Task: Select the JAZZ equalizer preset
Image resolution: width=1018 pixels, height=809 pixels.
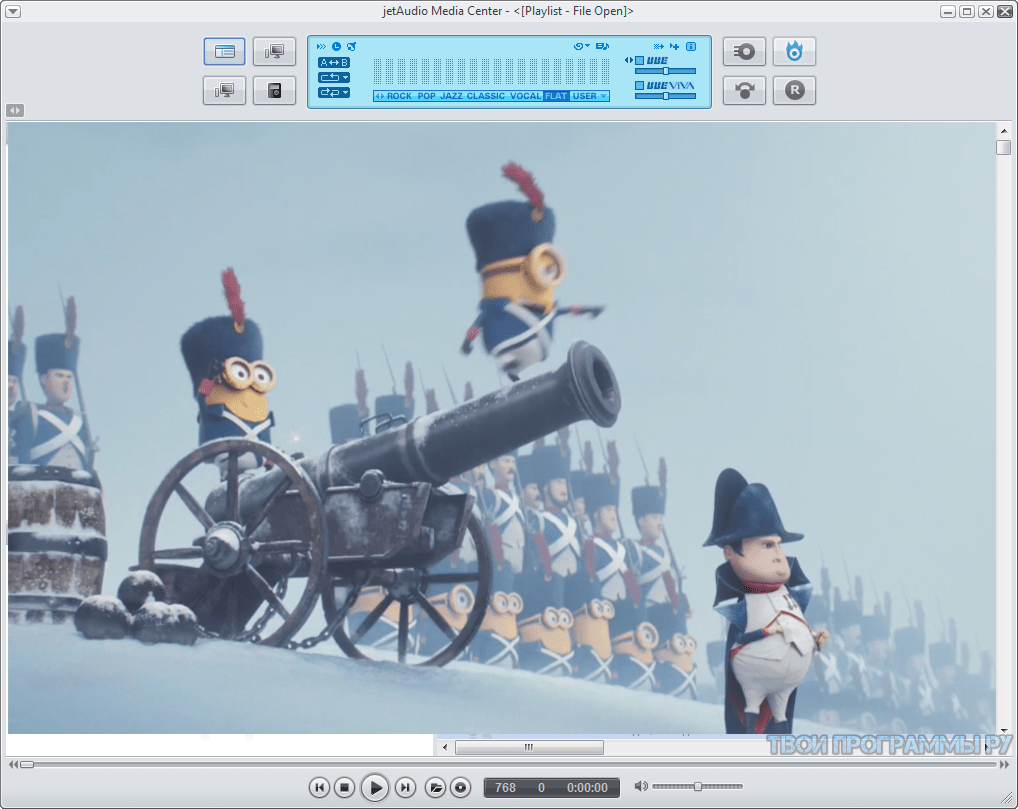Action: (451, 96)
